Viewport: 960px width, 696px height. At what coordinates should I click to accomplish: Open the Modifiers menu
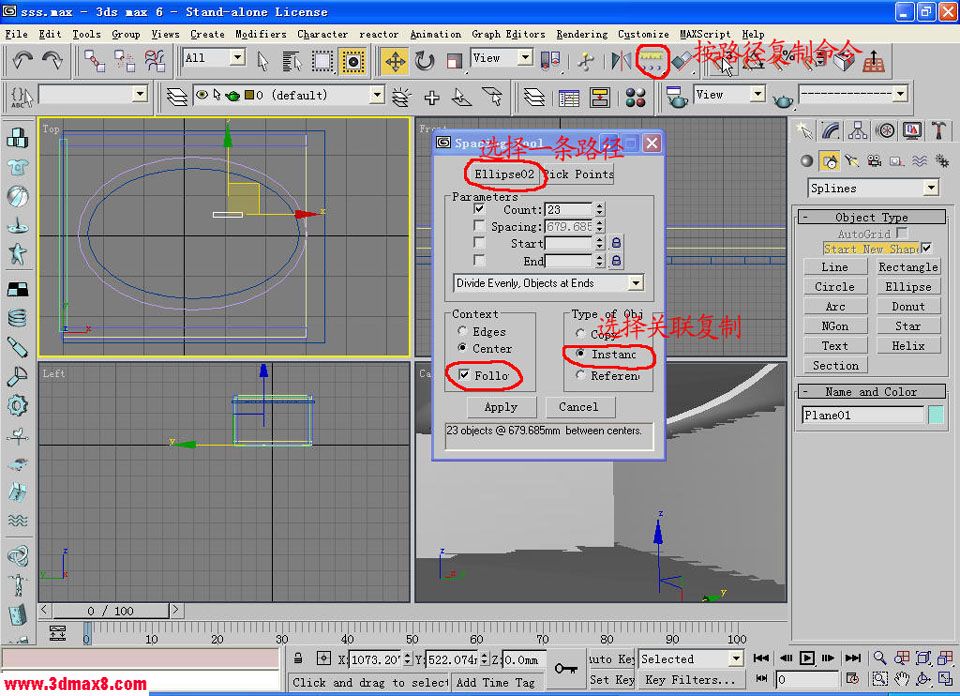coord(261,34)
